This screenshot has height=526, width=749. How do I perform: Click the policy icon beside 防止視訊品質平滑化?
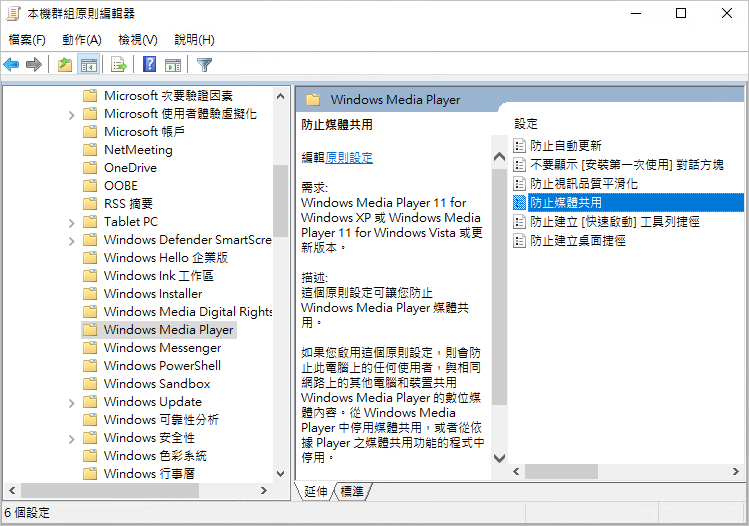[x=519, y=183]
